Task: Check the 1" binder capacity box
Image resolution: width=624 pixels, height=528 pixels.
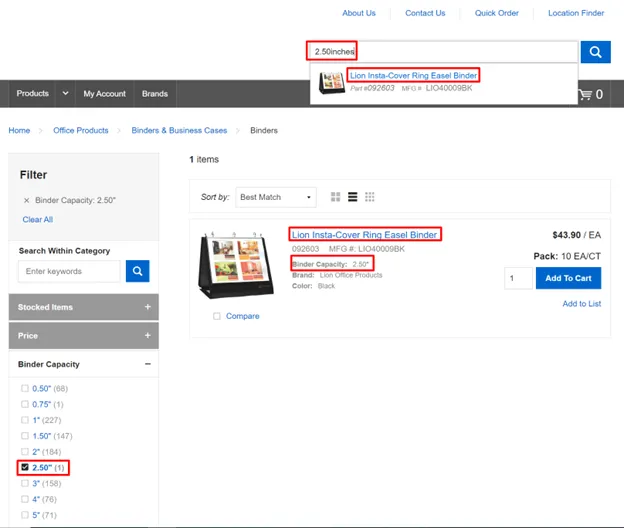Action: pyautogui.click(x=25, y=420)
